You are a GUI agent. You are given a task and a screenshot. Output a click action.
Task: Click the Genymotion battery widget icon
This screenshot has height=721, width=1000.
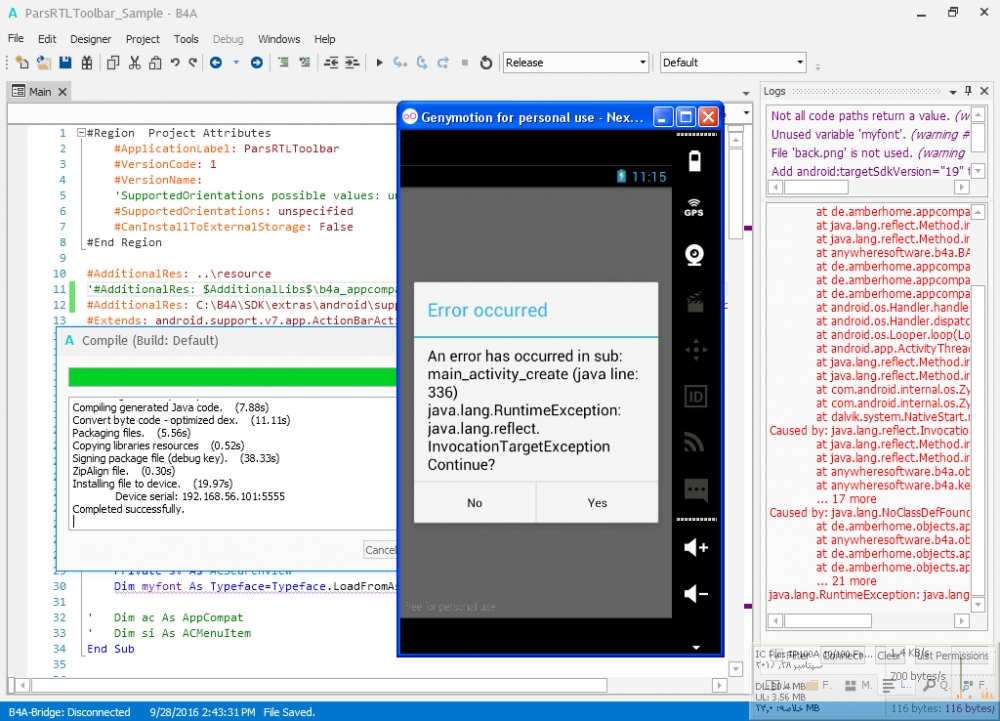coord(694,160)
